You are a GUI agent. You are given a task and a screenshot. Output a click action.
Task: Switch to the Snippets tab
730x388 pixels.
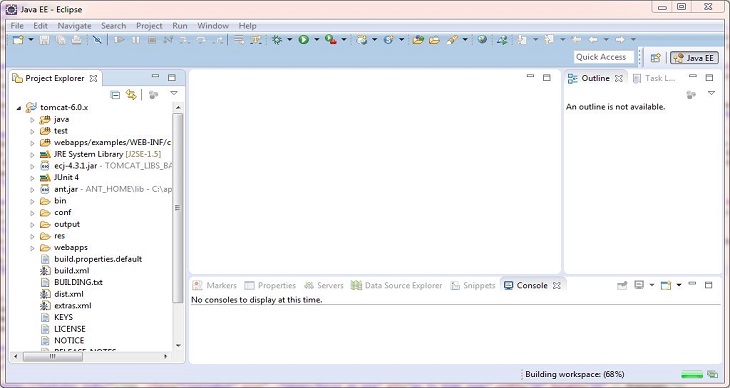point(473,285)
